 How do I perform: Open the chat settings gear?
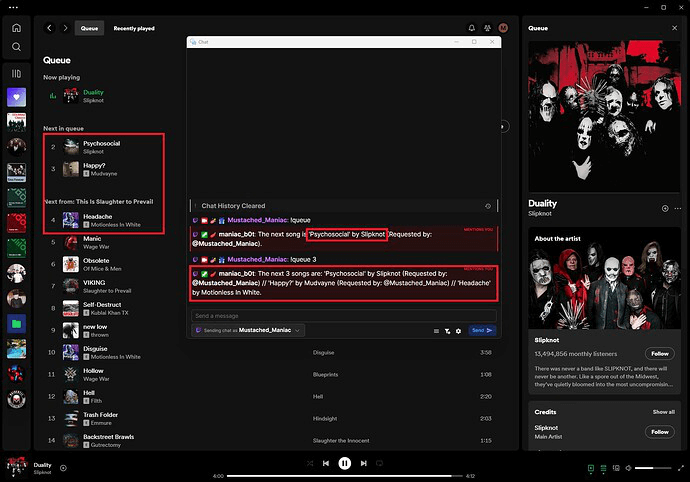point(458,331)
